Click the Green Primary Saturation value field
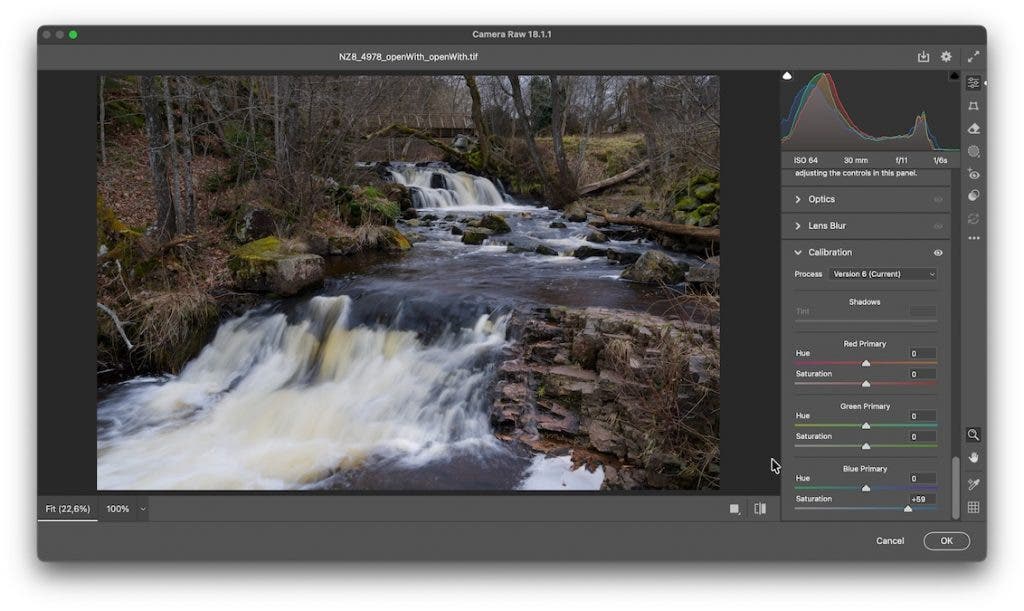Screen dimensions: 1024x611 (x=922, y=437)
